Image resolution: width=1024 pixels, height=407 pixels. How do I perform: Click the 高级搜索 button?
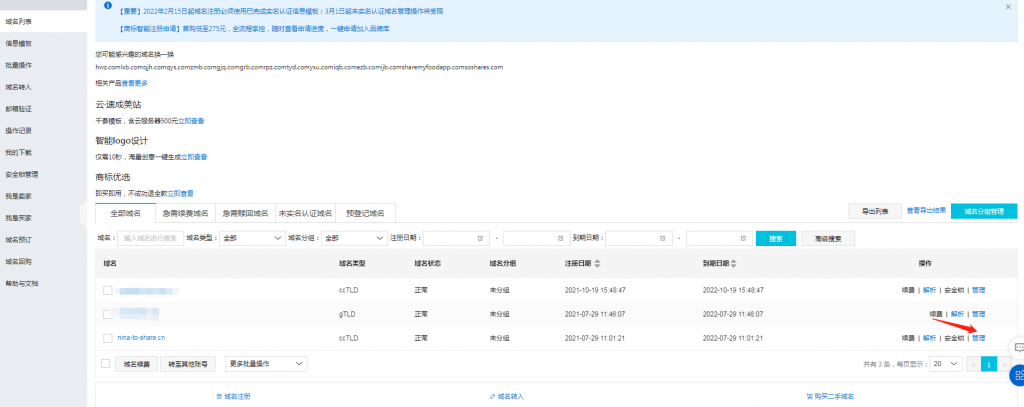(x=828, y=238)
